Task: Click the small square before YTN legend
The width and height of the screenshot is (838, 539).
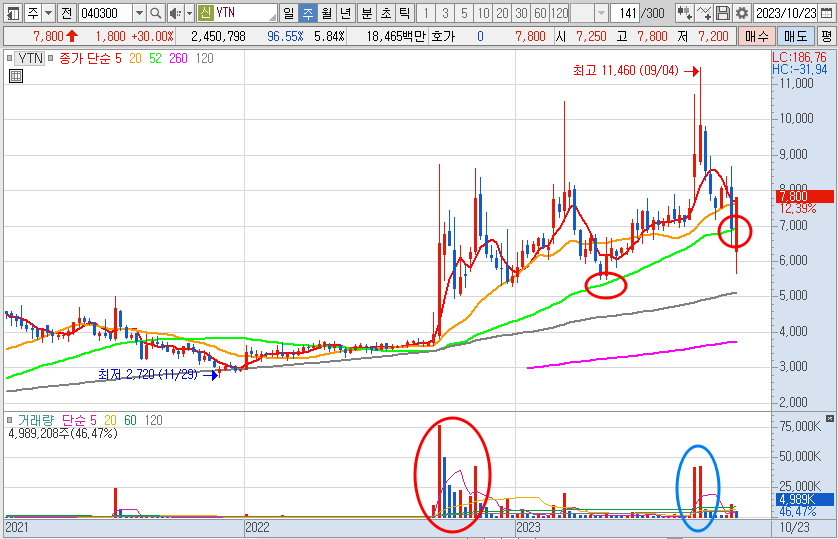Action: 10,58
